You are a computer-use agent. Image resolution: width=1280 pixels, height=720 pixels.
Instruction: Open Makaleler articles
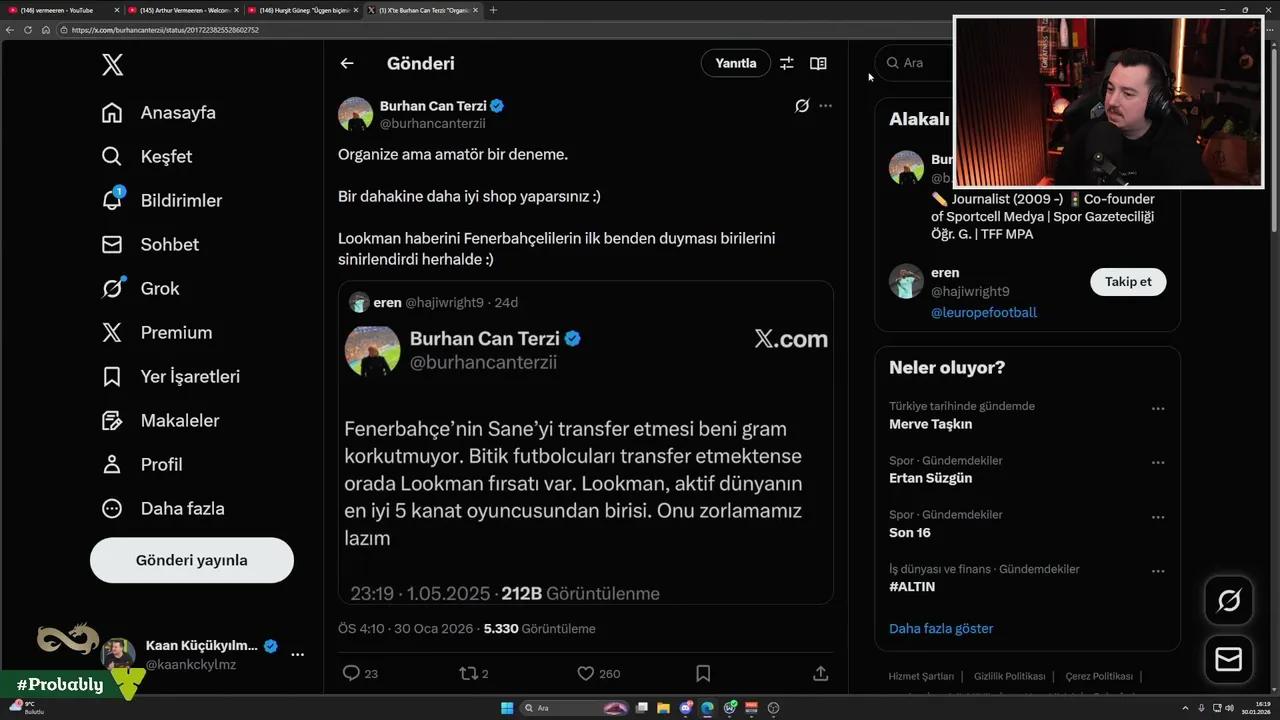(x=160, y=421)
